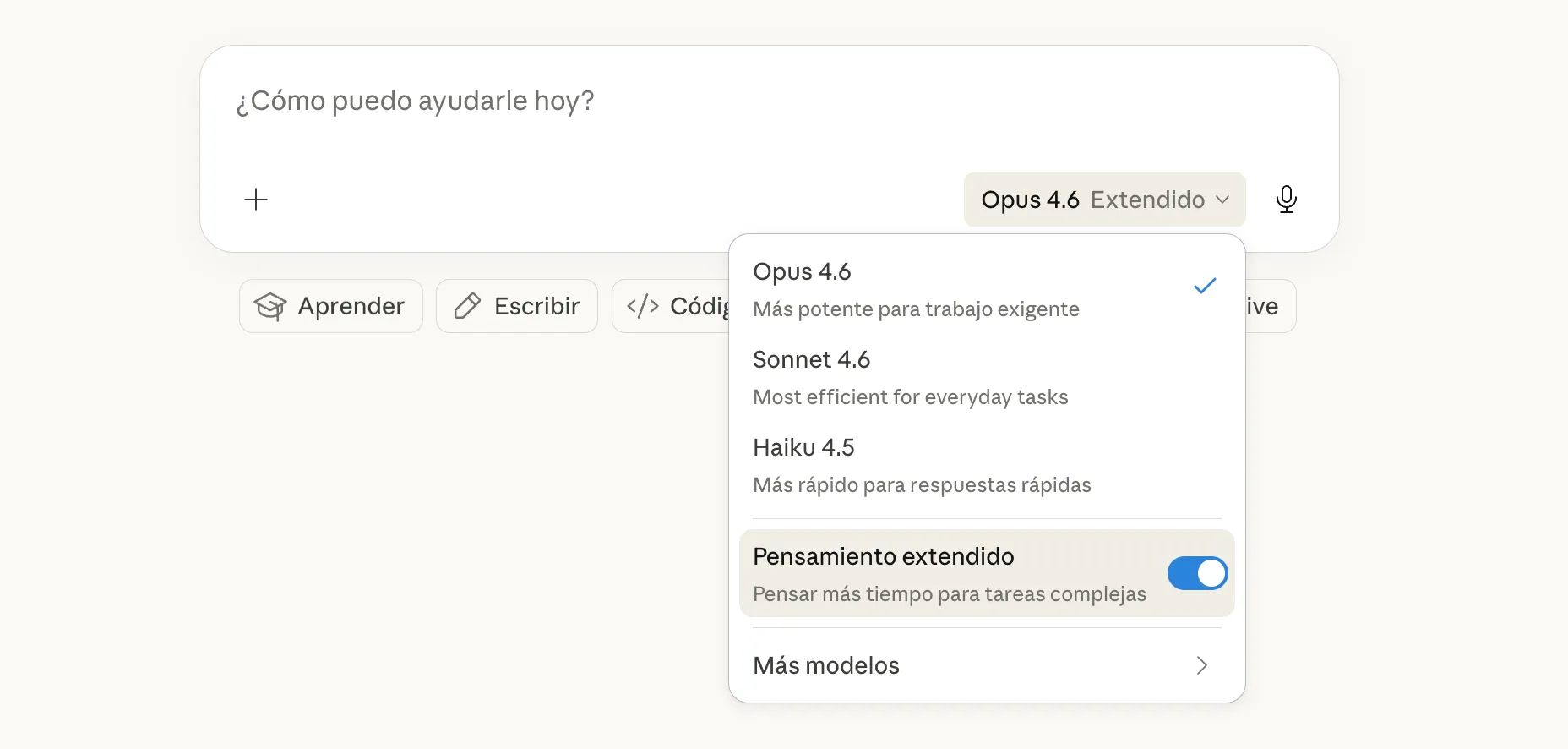
Task: Click the graduation cap Aprender icon
Action: tap(270, 306)
